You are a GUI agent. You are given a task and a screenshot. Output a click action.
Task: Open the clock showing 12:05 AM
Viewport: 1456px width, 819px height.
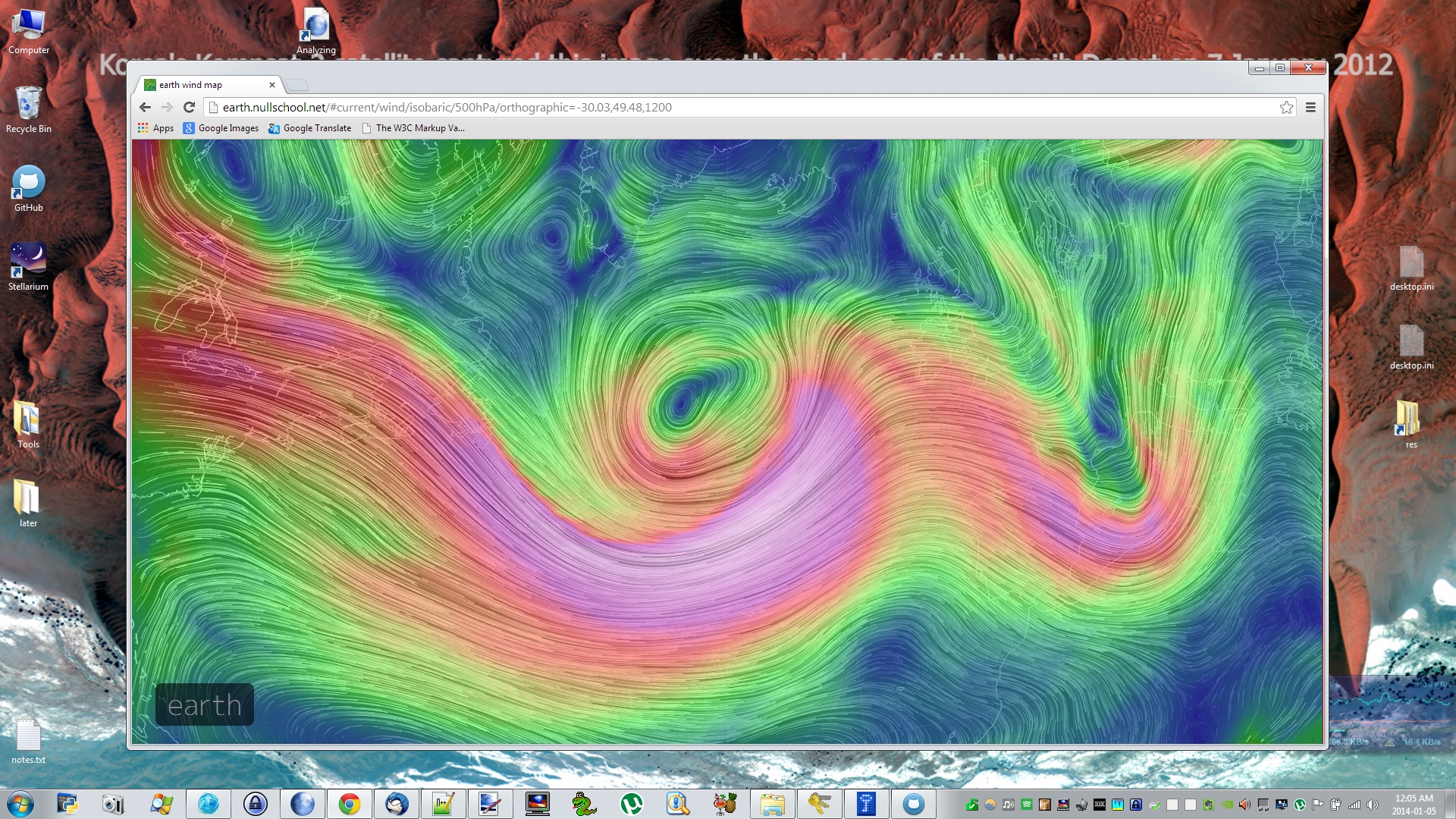pyautogui.click(x=1414, y=805)
